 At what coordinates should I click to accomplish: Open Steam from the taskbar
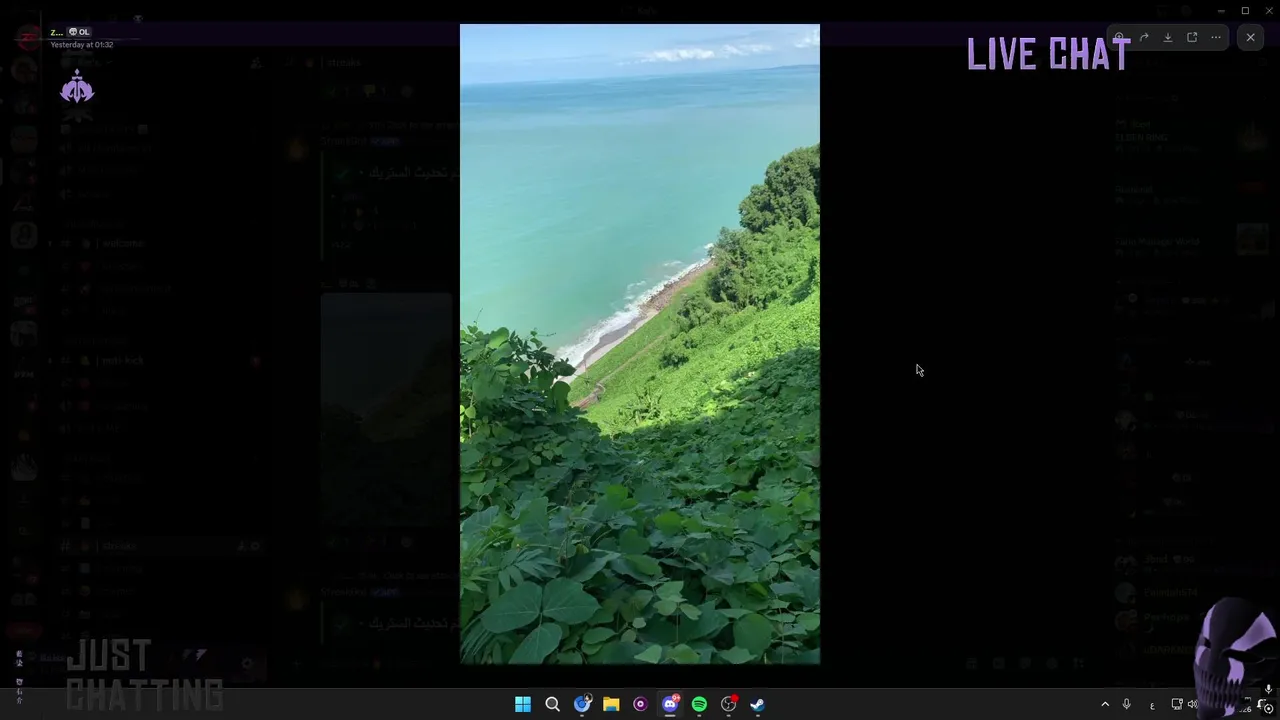tap(758, 704)
